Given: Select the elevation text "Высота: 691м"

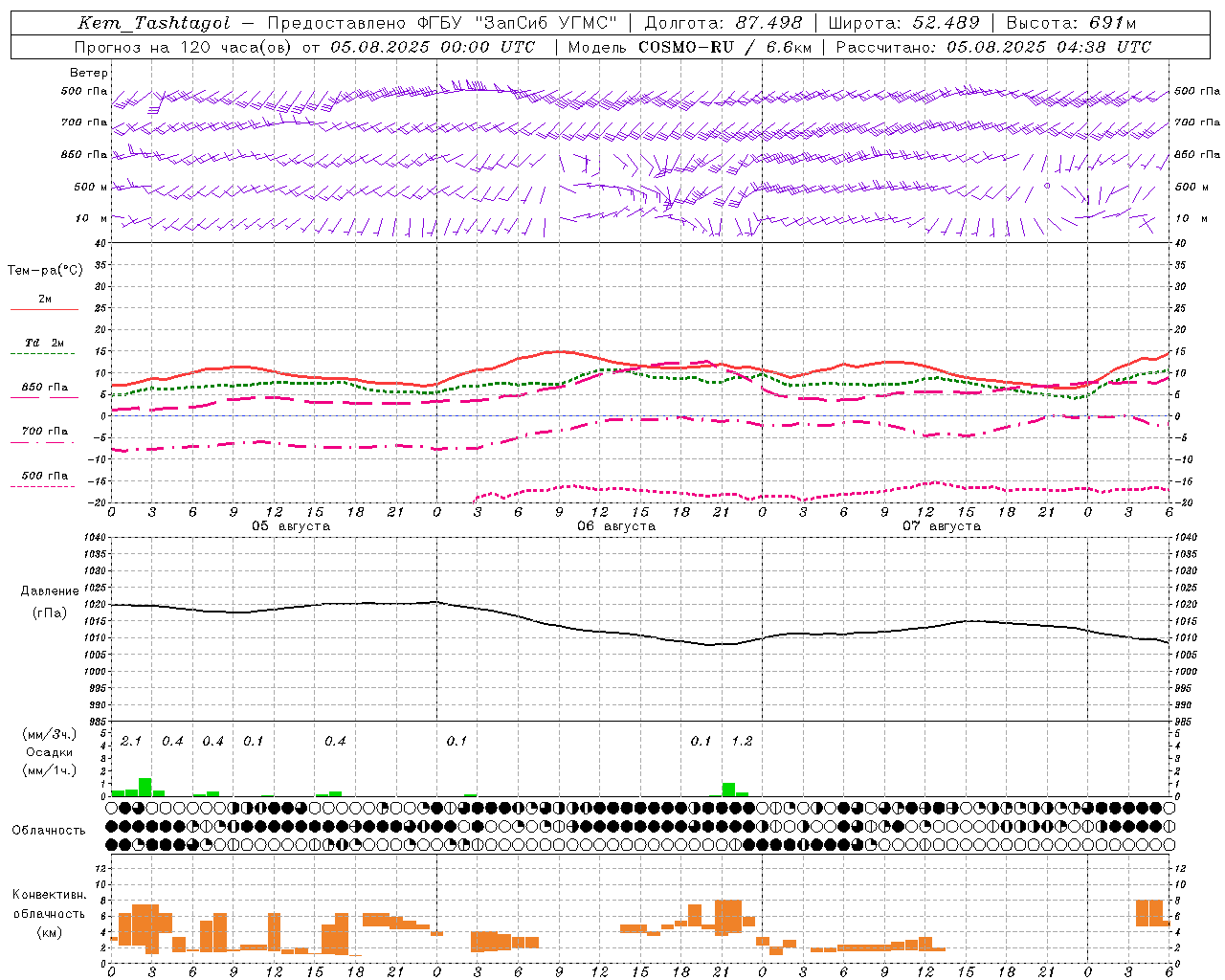Looking at the screenshot, I should click(1072, 23).
